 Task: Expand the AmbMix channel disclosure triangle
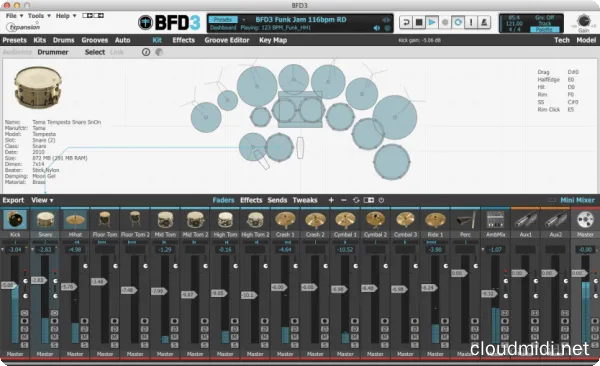click(483, 250)
